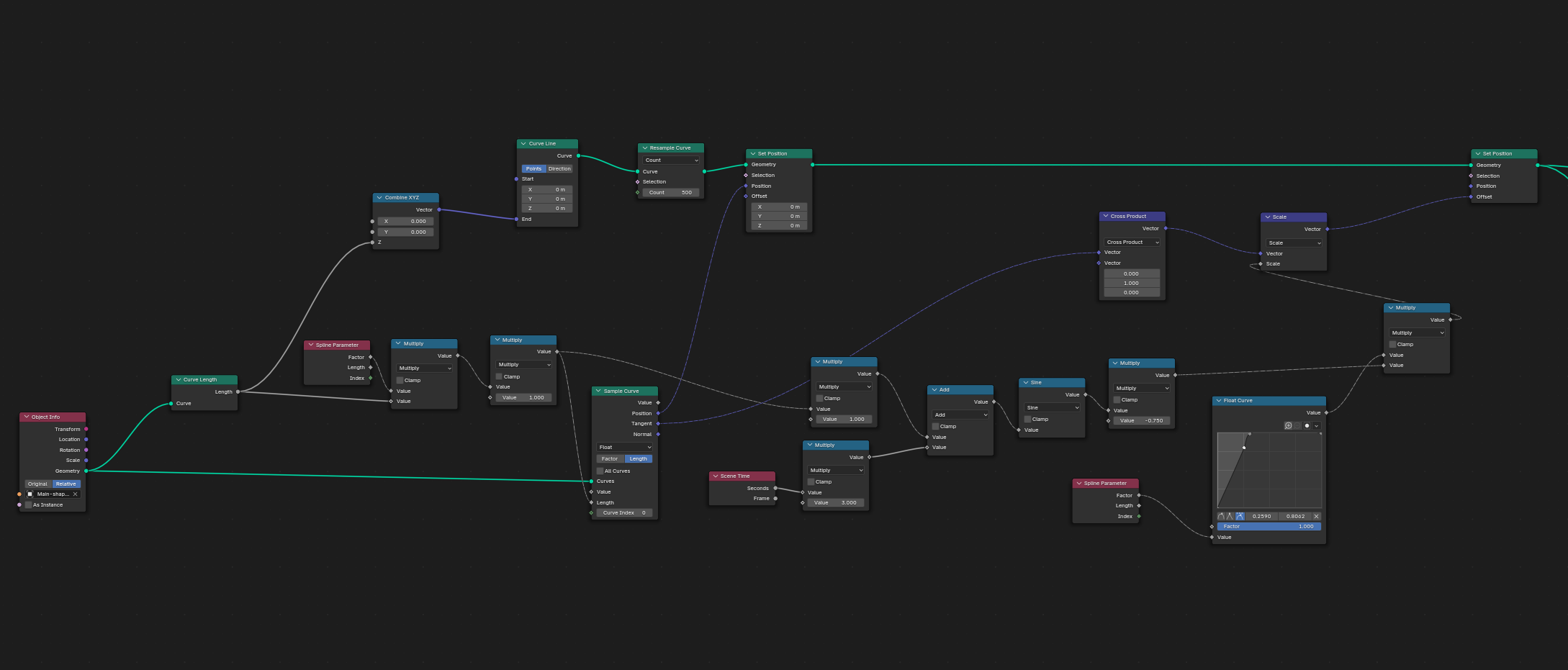Zoom in on the Float Curve graph

click(1289, 426)
